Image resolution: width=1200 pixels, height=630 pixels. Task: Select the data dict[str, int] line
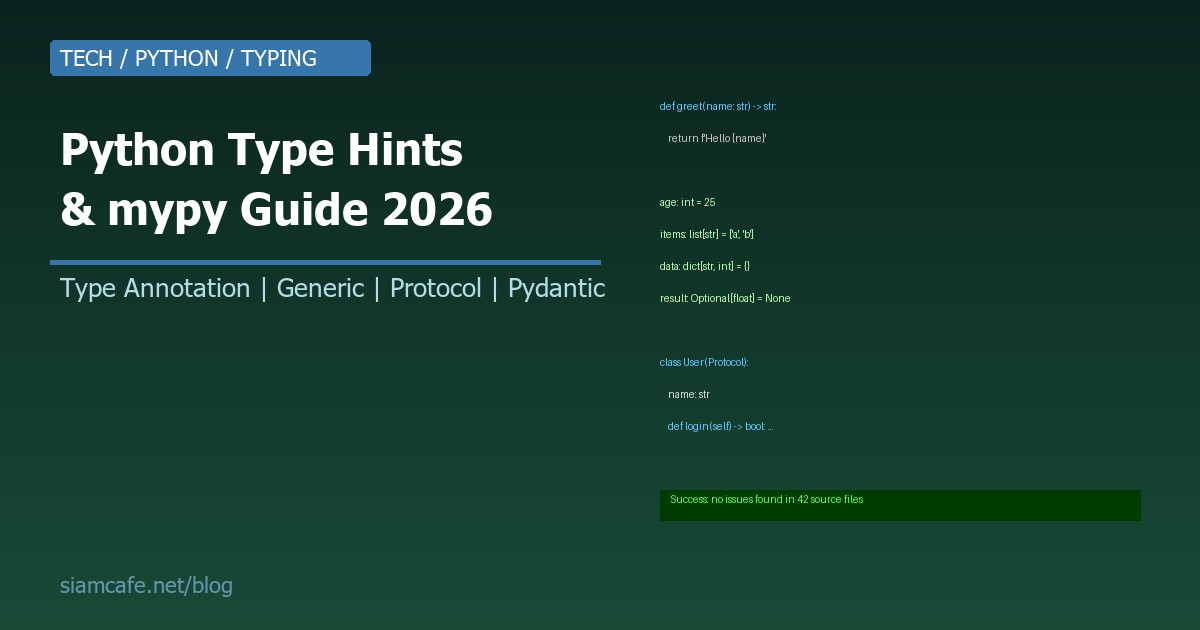coord(703,266)
